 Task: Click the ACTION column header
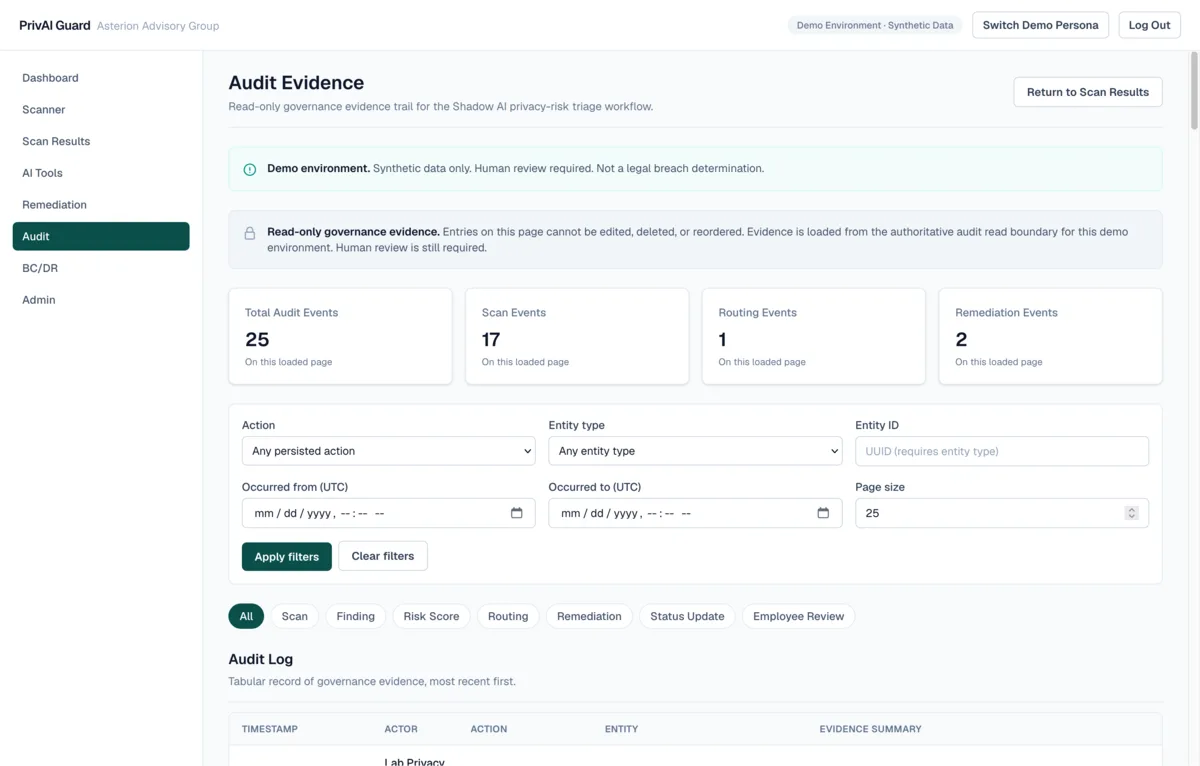click(x=489, y=729)
